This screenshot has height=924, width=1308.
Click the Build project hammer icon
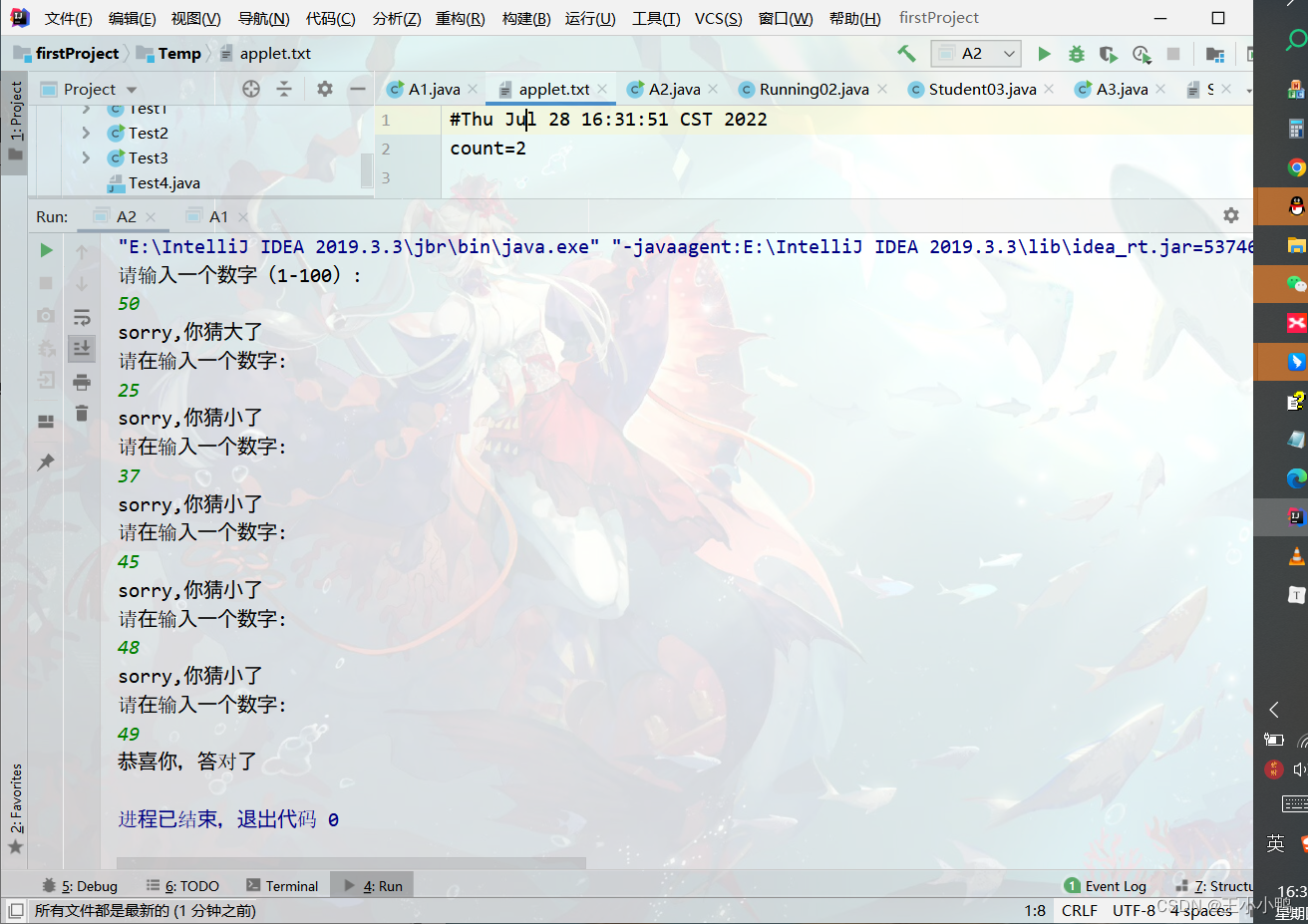point(906,54)
